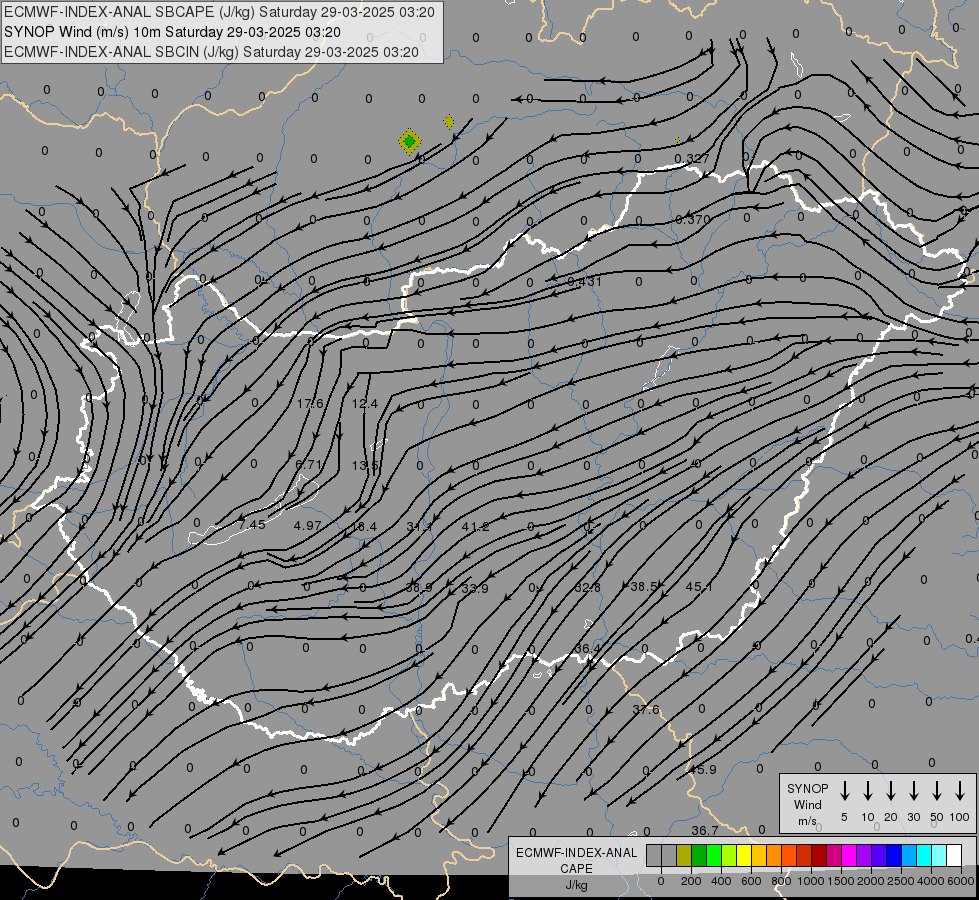Click the map value 0.431

(x=584, y=282)
